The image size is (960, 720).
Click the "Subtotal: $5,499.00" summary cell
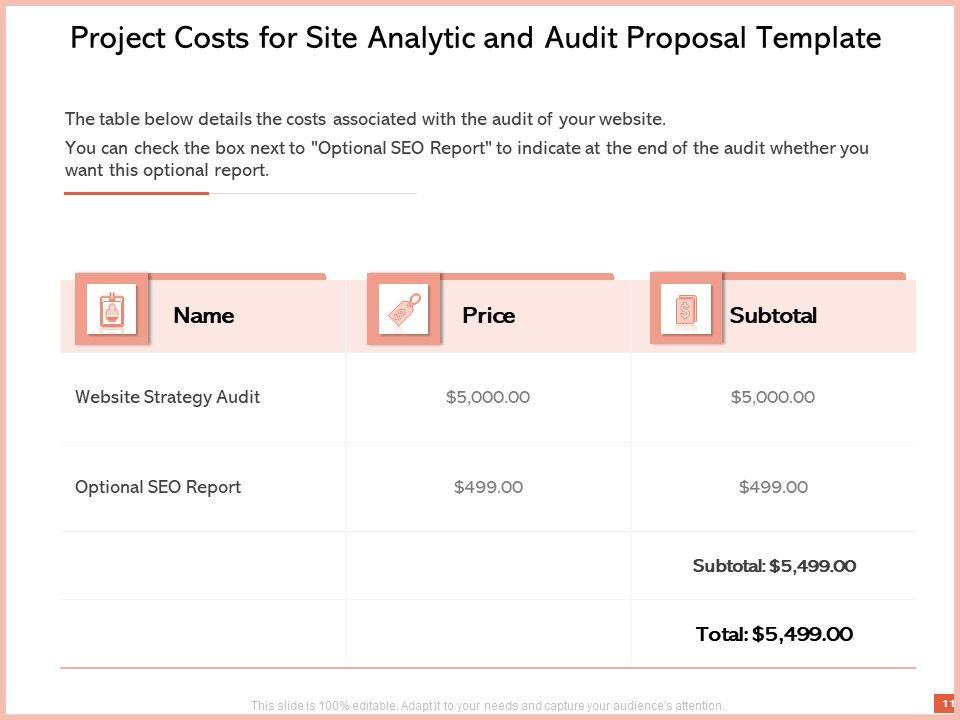coord(774,566)
